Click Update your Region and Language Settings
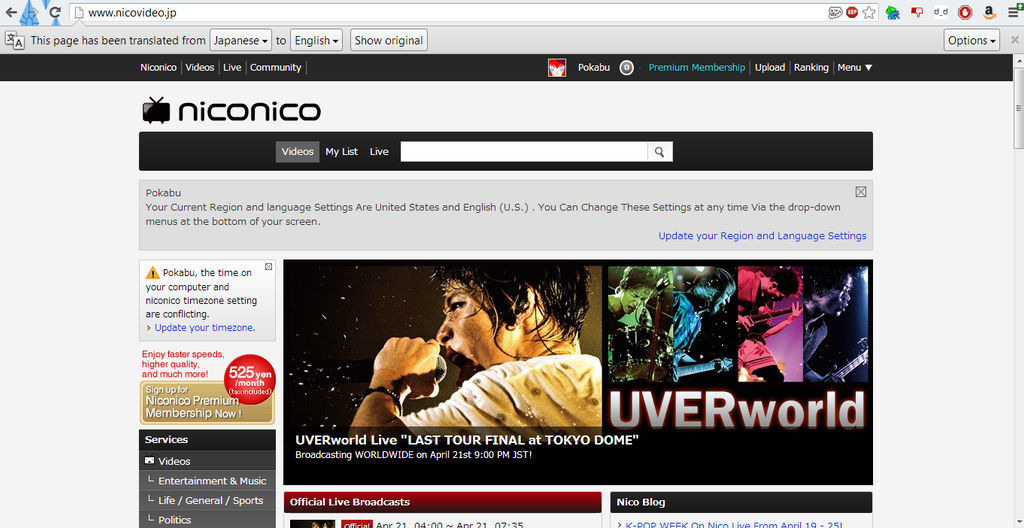The image size is (1024, 528). (762, 236)
